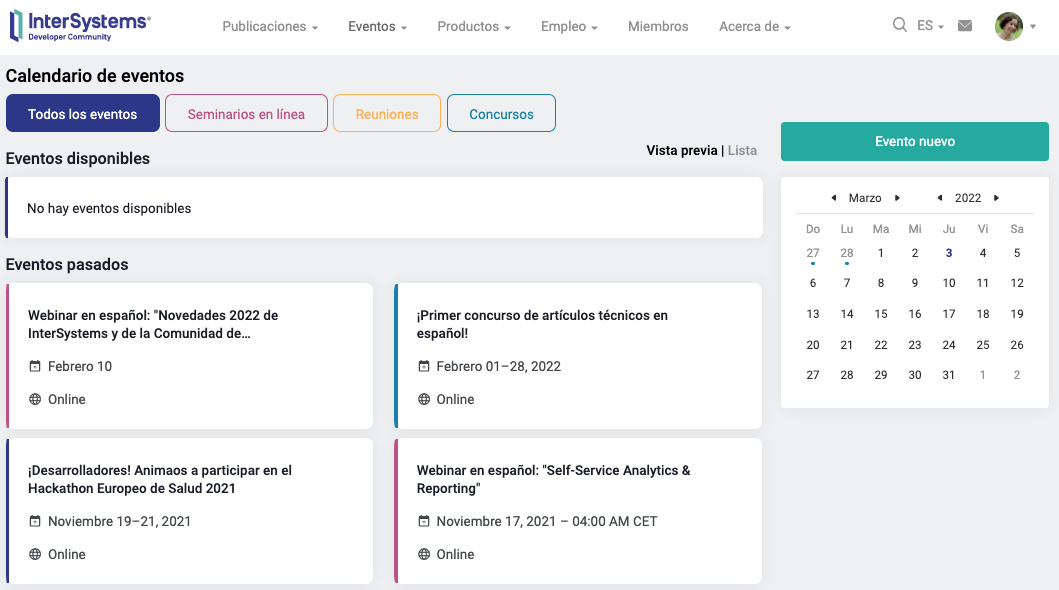The image size is (1059, 590).
Task: Open the Self-Service Analytics & Reporting webinar
Action: tap(553, 479)
